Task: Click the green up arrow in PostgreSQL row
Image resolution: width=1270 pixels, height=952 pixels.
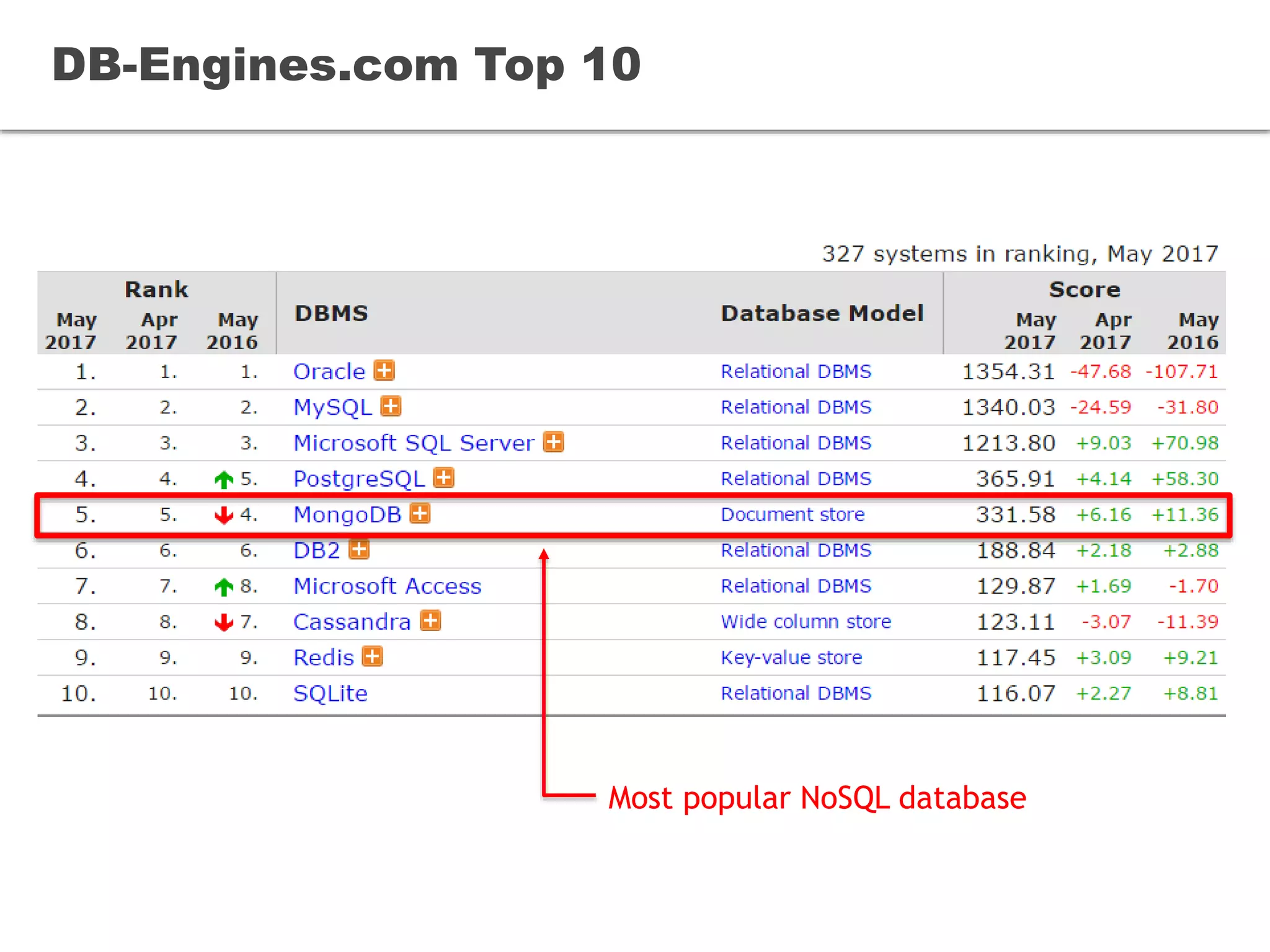Action: (223, 479)
